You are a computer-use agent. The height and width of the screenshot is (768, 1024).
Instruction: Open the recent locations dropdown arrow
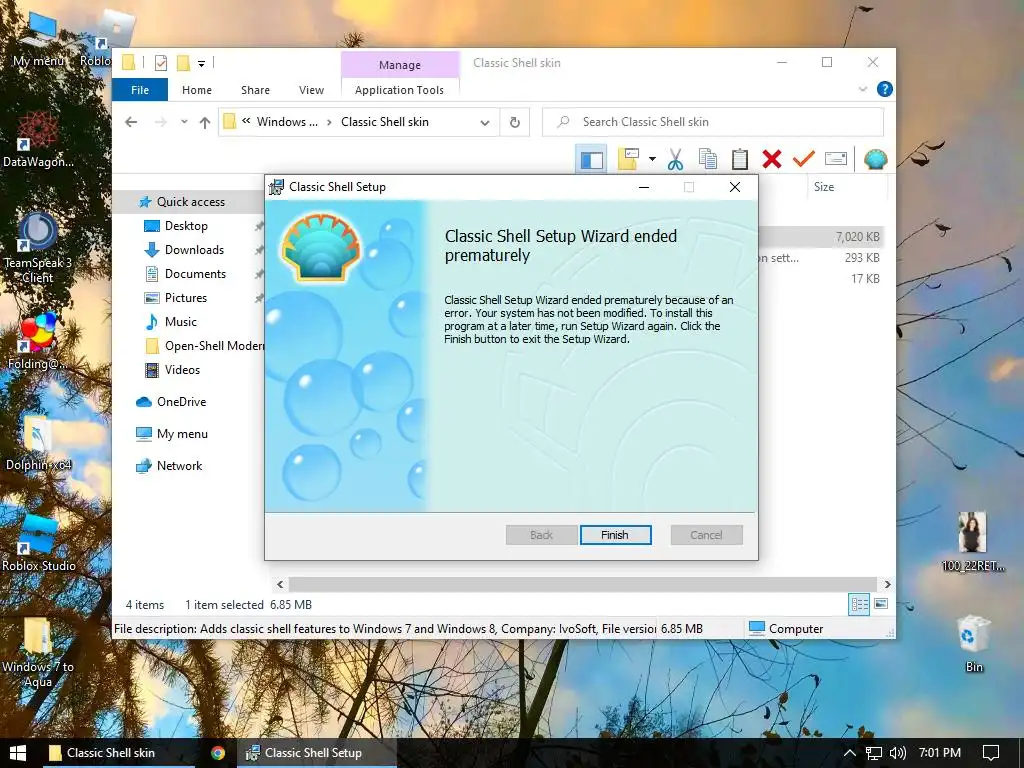pyautogui.click(x=184, y=122)
